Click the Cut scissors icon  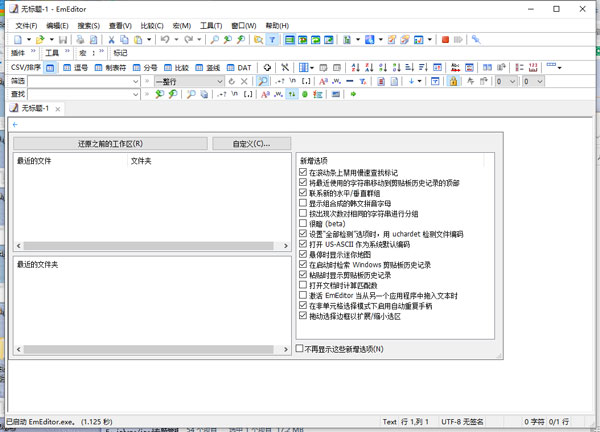click(108, 39)
